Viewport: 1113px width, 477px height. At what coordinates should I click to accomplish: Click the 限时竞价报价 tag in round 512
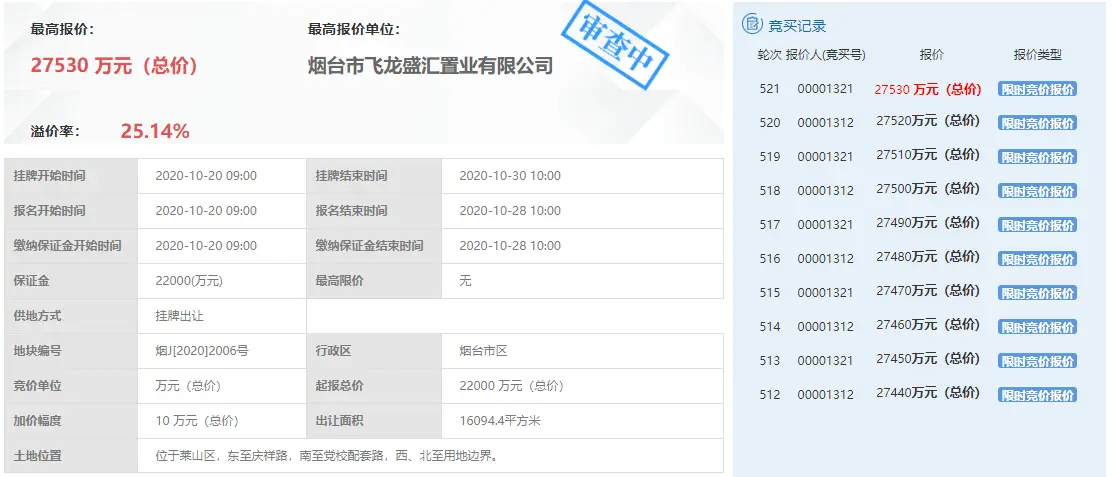(1038, 395)
